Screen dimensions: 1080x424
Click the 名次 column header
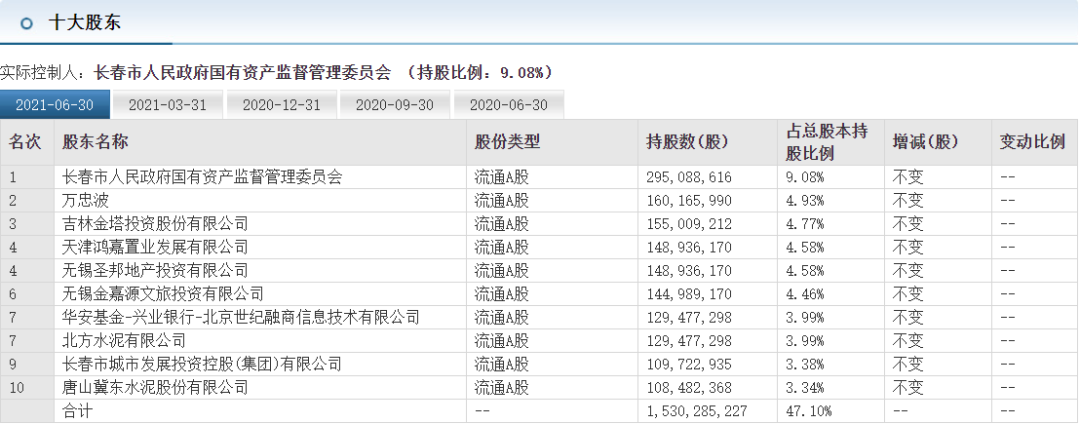coord(25,142)
